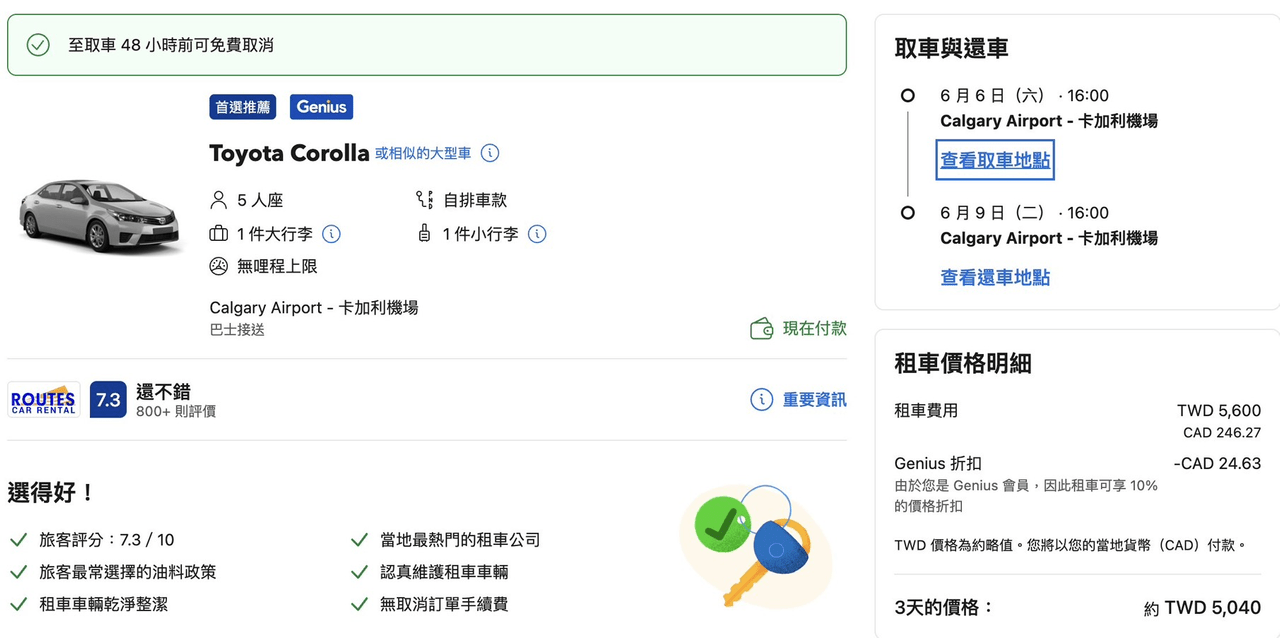Image resolution: width=1280 pixels, height=638 pixels.
Task: Click the 5 人座 person icon
Action: tap(219, 200)
